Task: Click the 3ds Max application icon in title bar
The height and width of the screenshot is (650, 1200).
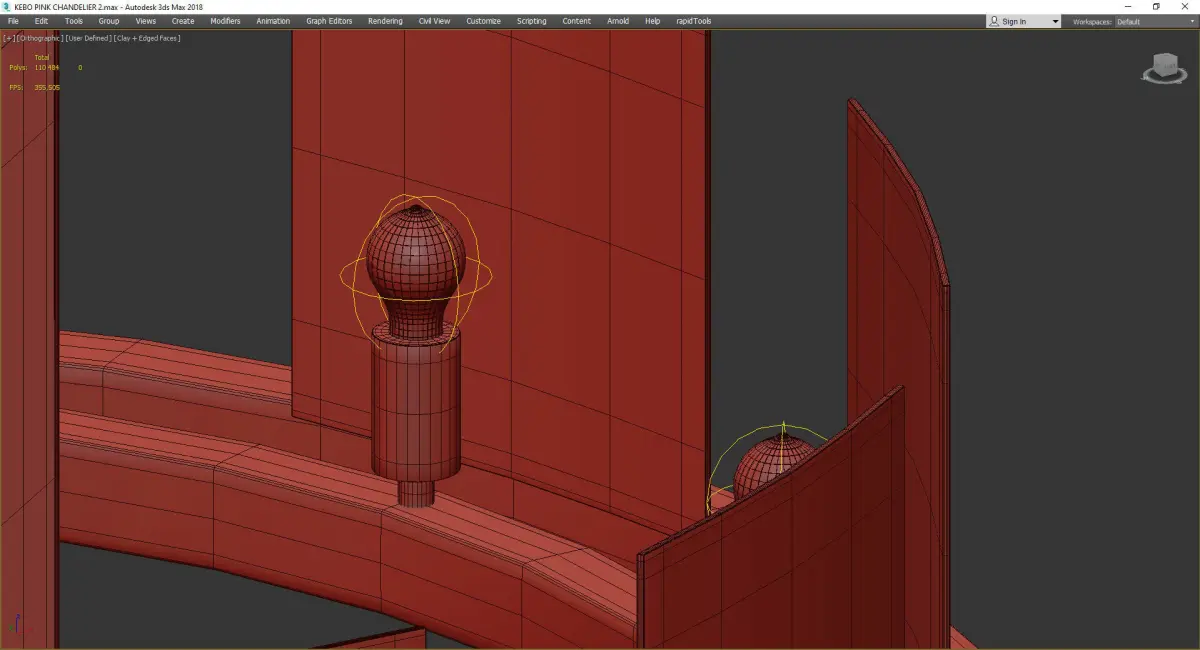Action: click(x=7, y=6)
